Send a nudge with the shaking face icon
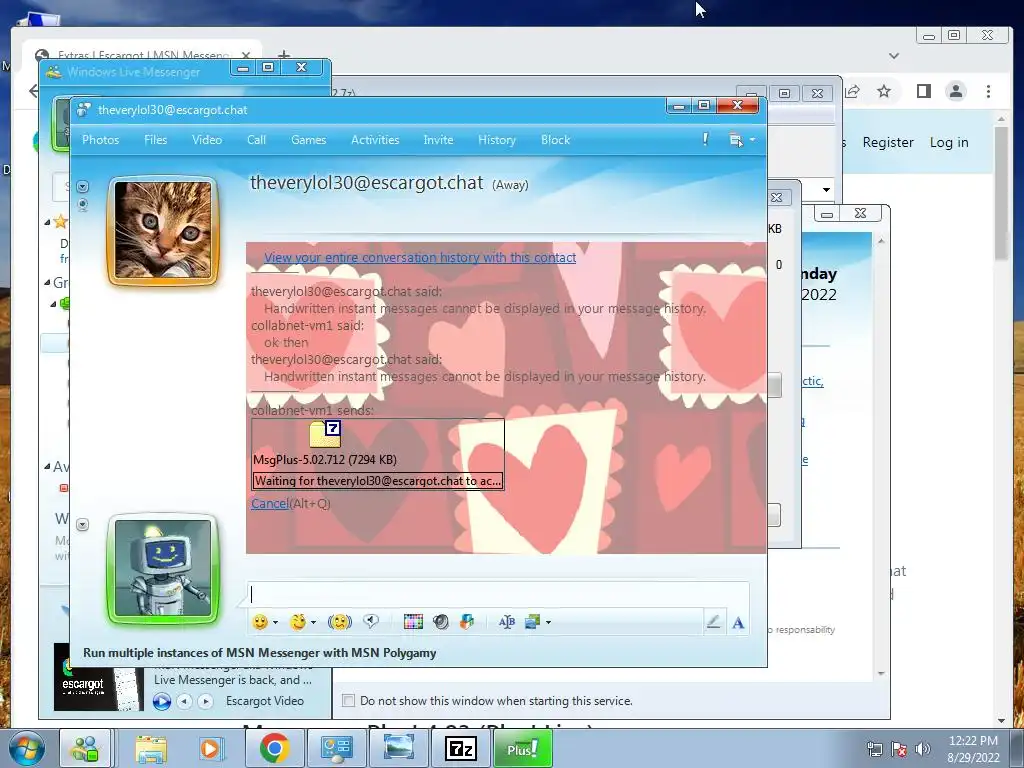1024x768 pixels. [340, 622]
